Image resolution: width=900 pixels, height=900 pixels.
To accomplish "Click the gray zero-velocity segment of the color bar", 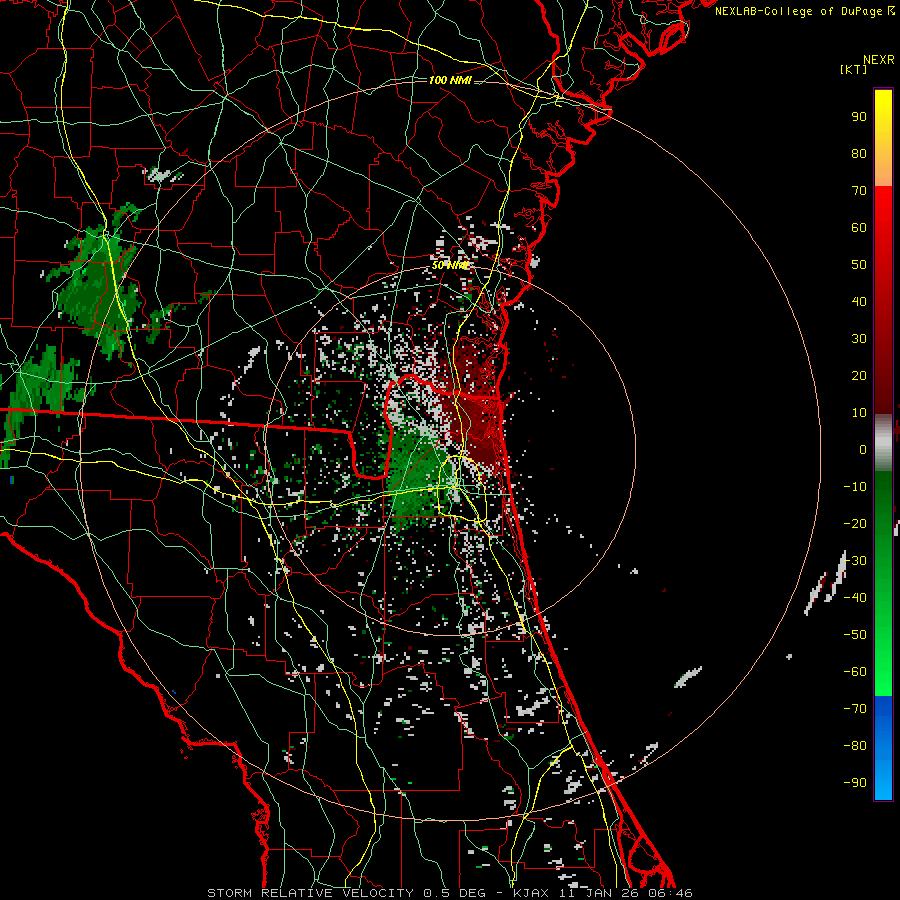I will pyautogui.click(x=883, y=443).
